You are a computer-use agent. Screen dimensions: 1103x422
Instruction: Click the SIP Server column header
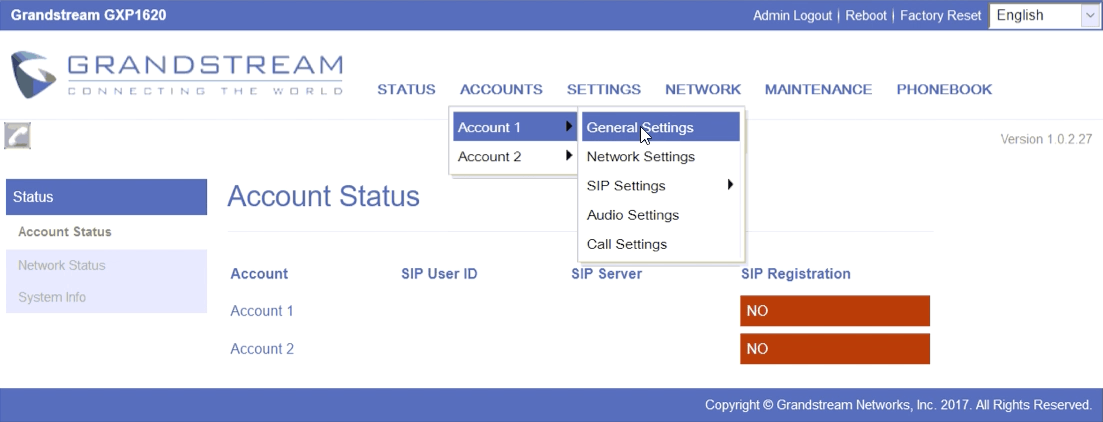(x=606, y=274)
